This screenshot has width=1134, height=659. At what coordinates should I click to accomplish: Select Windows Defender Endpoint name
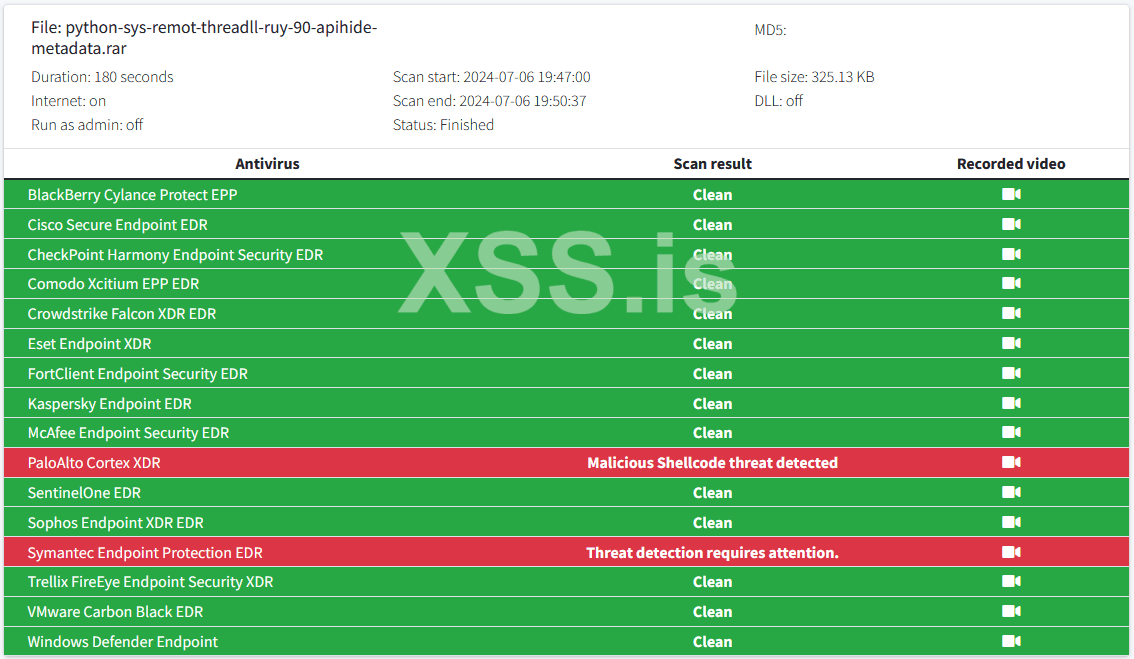(x=122, y=642)
